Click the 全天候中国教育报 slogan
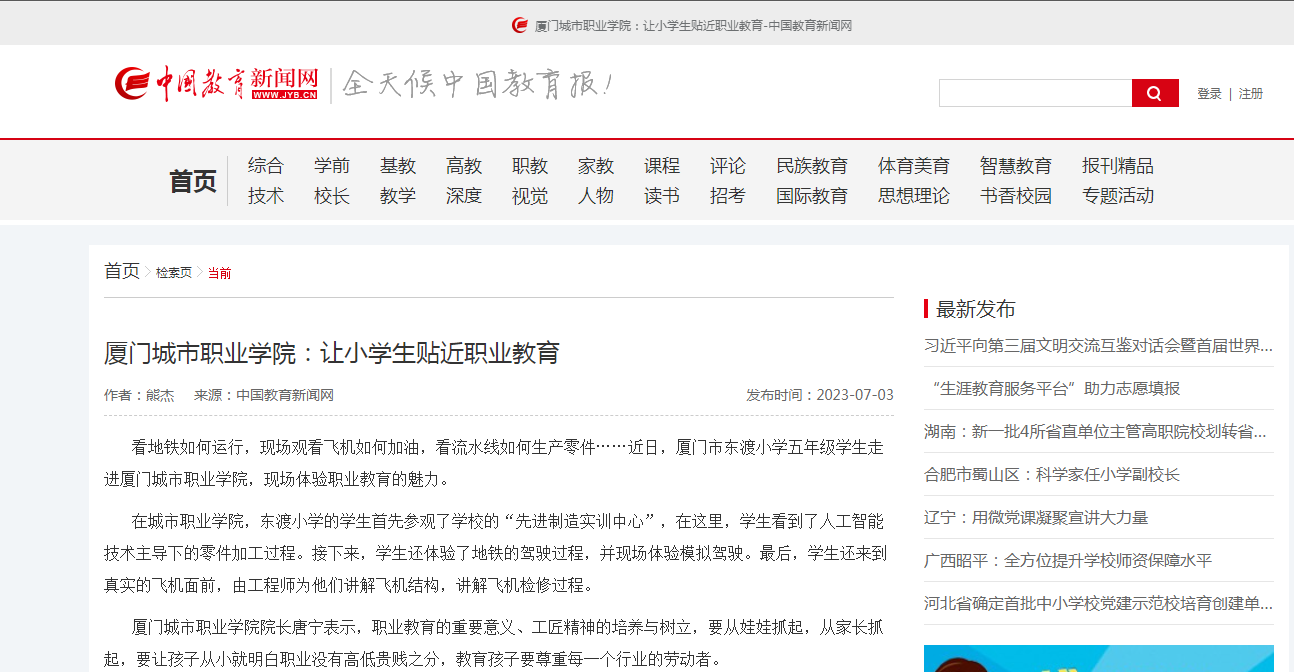Viewport: 1294px width, 672px height. coord(477,84)
